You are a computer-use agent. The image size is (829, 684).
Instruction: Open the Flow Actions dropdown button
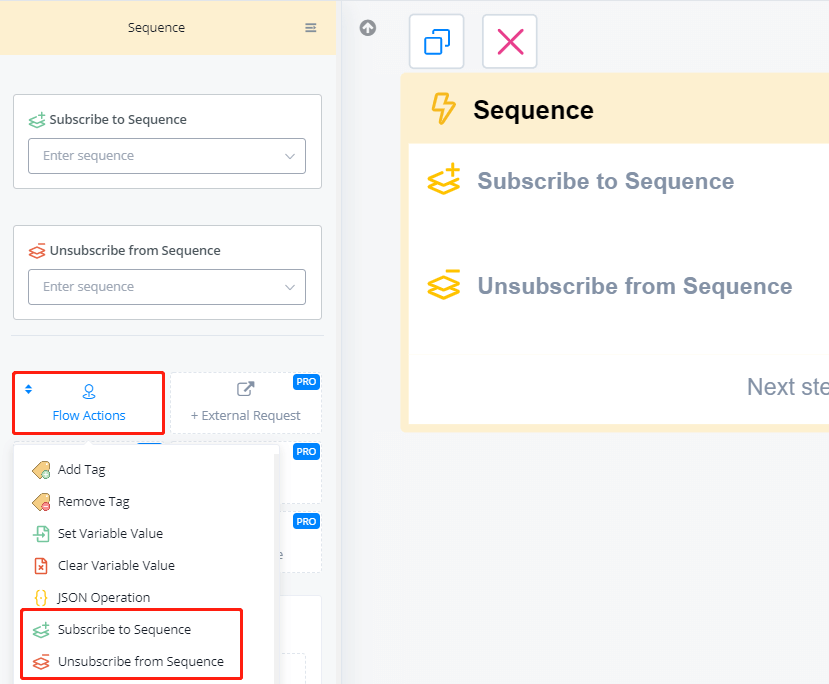[x=89, y=403]
